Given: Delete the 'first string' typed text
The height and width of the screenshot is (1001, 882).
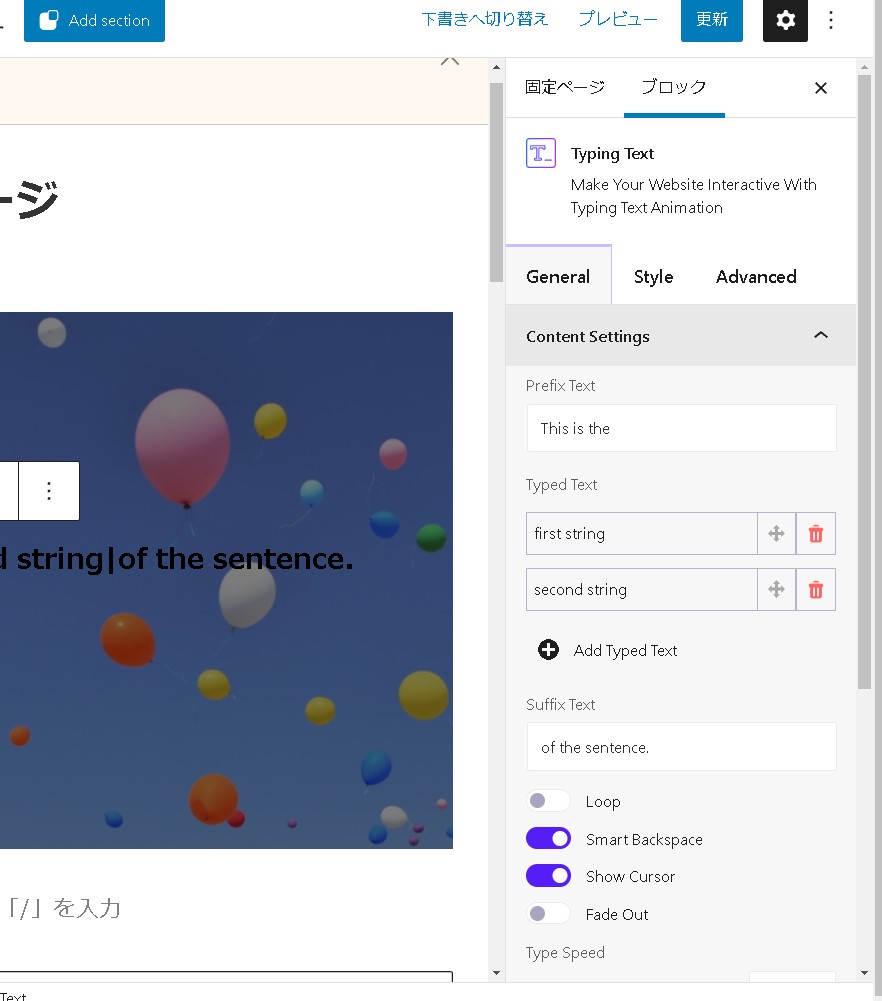Looking at the screenshot, I should (x=815, y=534).
